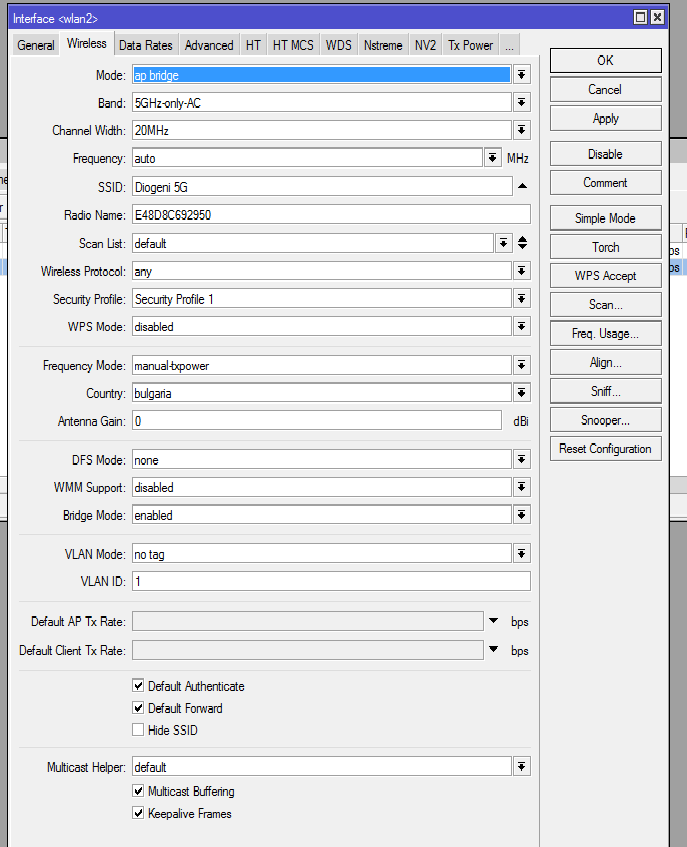Open the Channel Width dropdown

pyautogui.click(x=521, y=130)
